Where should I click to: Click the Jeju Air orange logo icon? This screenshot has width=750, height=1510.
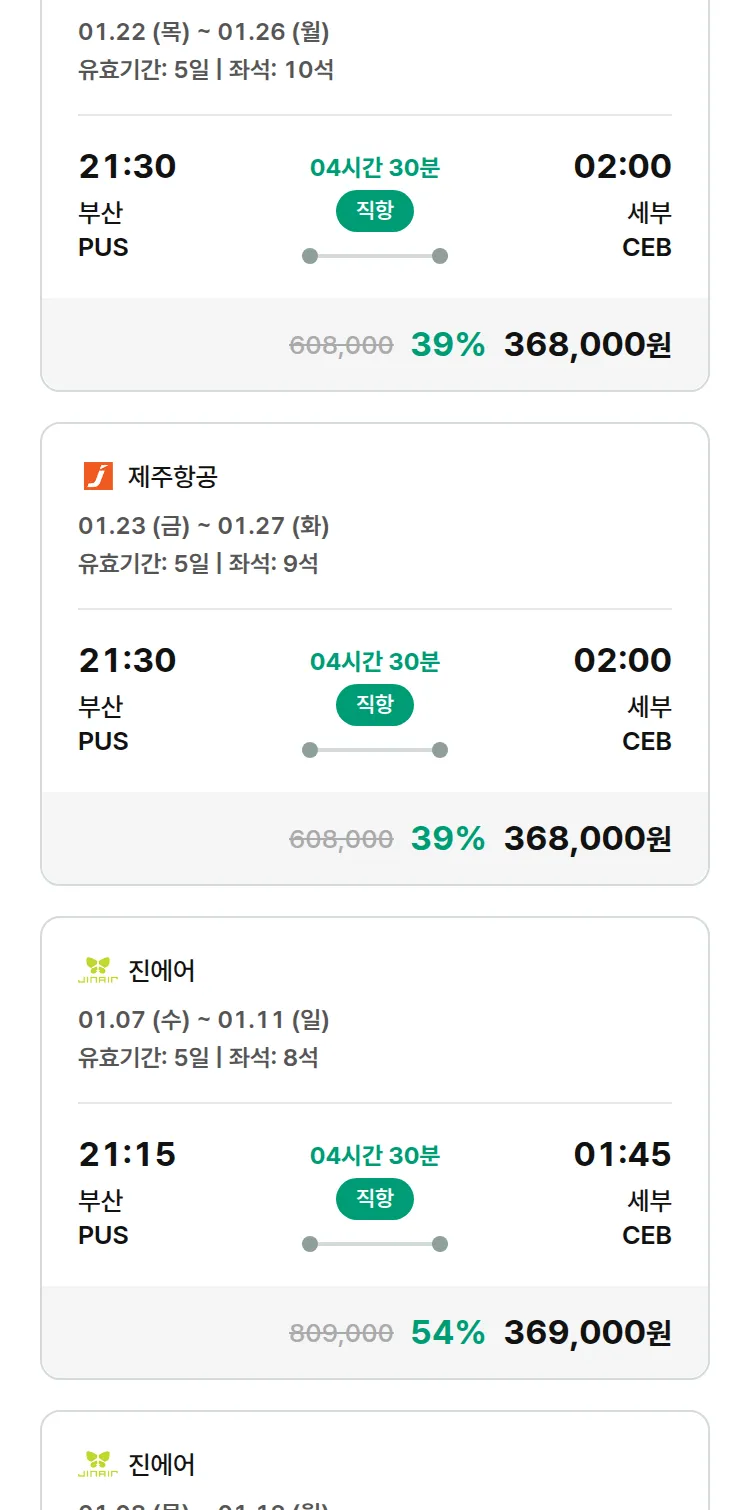click(98, 476)
